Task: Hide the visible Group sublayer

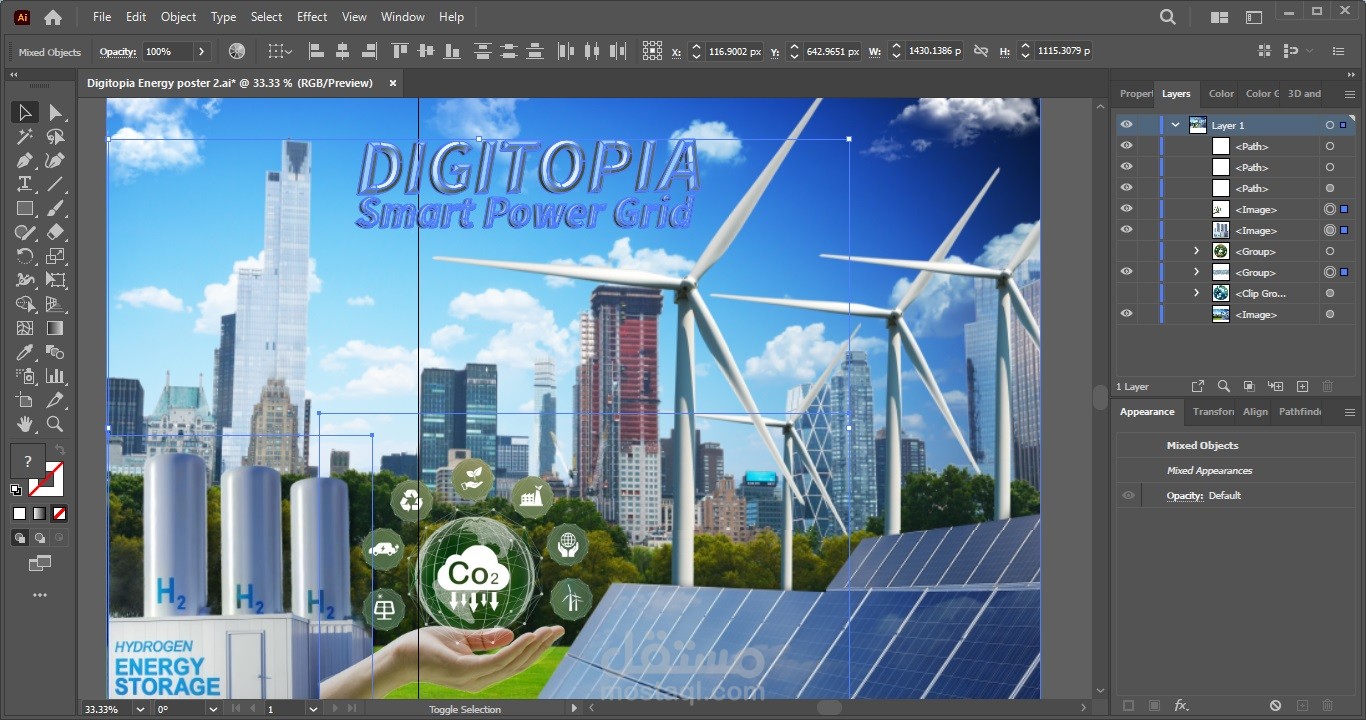Action: (1127, 272)
